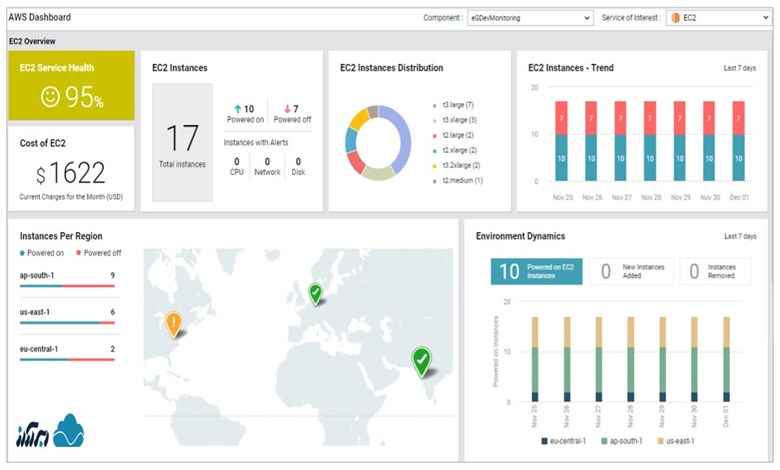Click the 17 Total Instances tile

pos(182,142)
